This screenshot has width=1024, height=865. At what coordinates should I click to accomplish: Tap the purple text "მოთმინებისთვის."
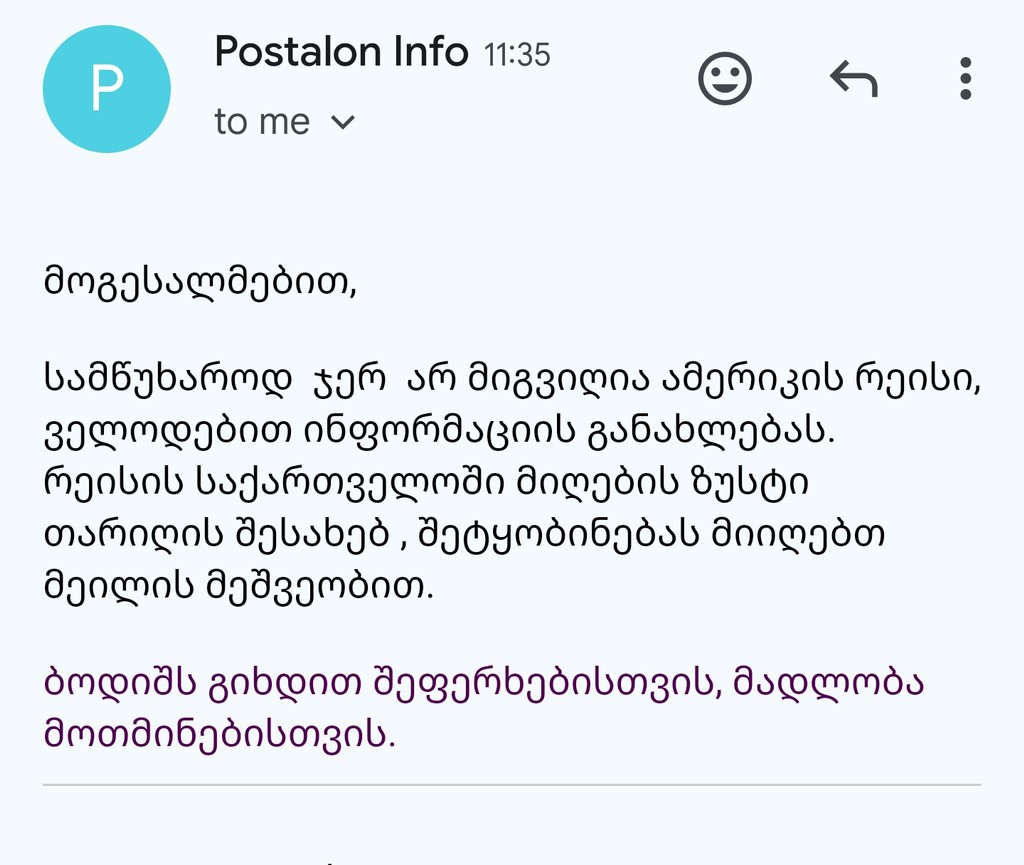pyautogui.click(x=219, y=734)
